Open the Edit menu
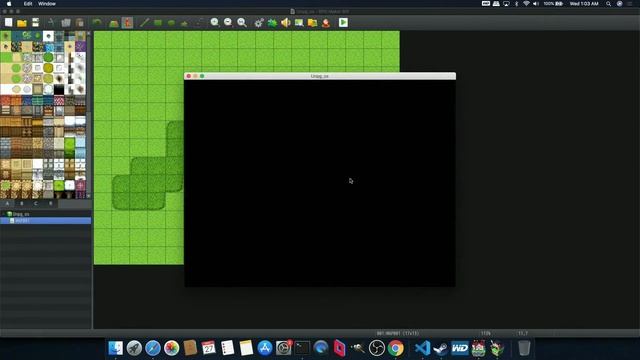The width and height of the screenshot is (640, 360). (x=28, y=4)
